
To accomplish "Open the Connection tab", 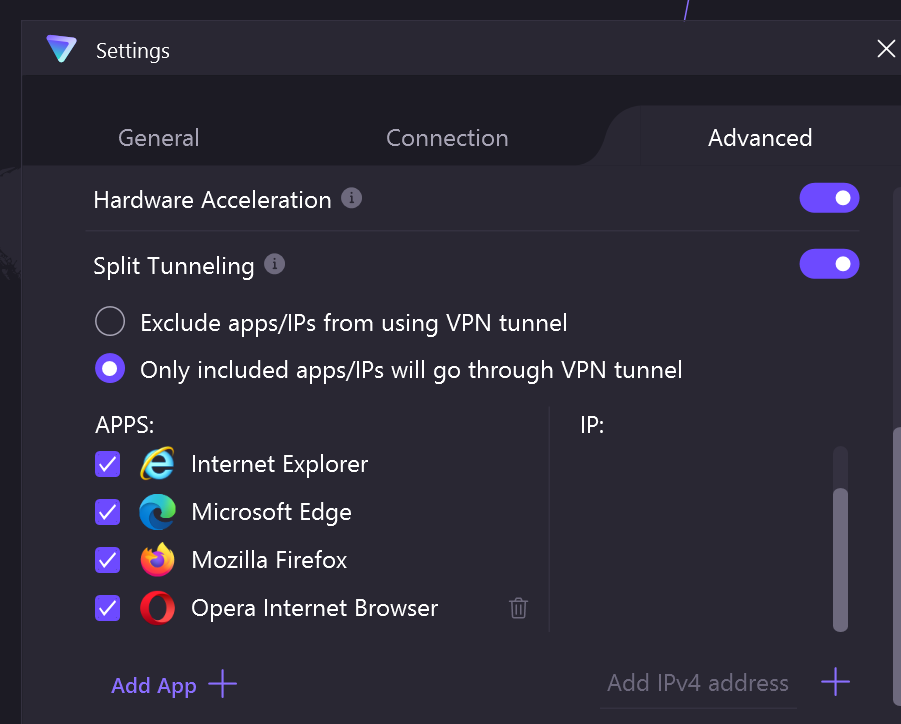I will pos(447,138).
